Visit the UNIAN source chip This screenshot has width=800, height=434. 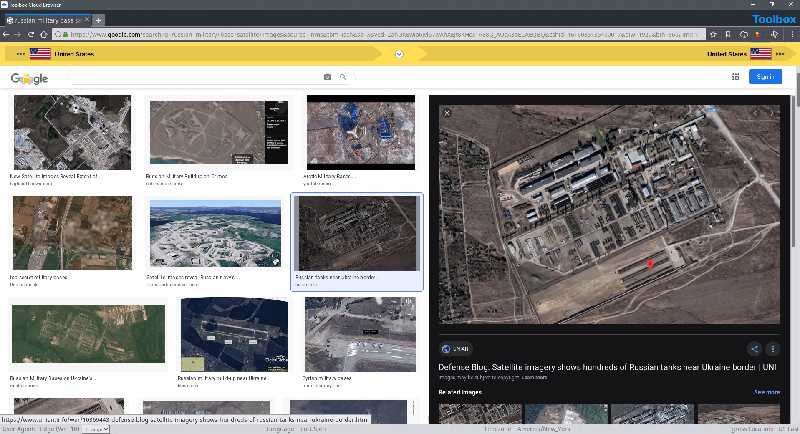point(456,349)
